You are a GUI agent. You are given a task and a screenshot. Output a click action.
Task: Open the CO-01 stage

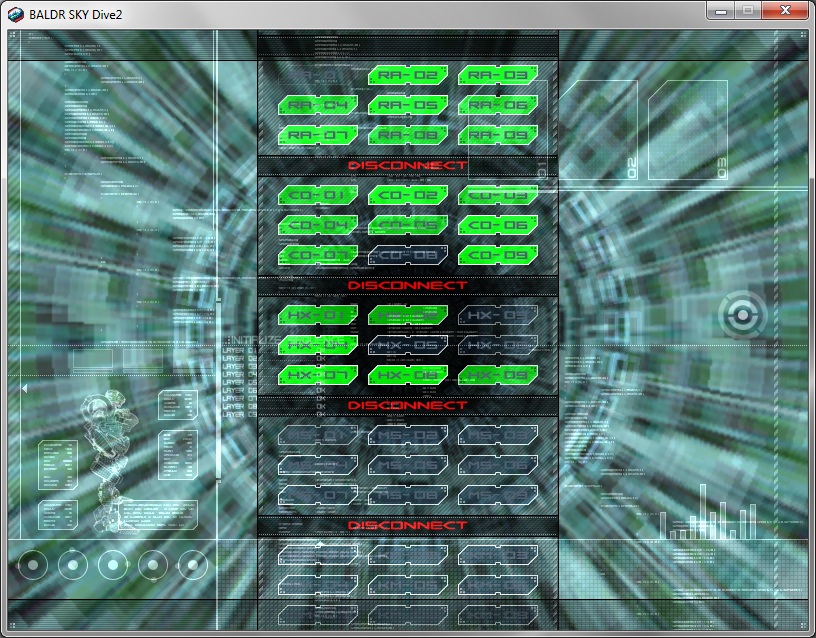coord(318,195)
